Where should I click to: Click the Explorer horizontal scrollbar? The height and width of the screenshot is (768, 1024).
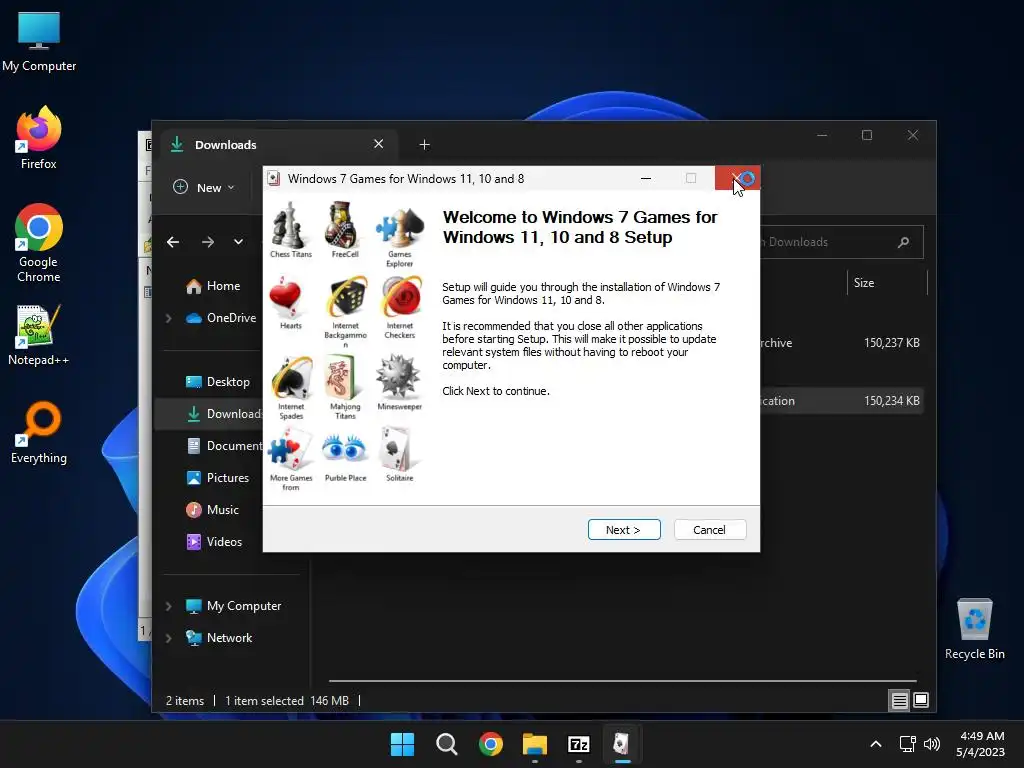point(622,681)
